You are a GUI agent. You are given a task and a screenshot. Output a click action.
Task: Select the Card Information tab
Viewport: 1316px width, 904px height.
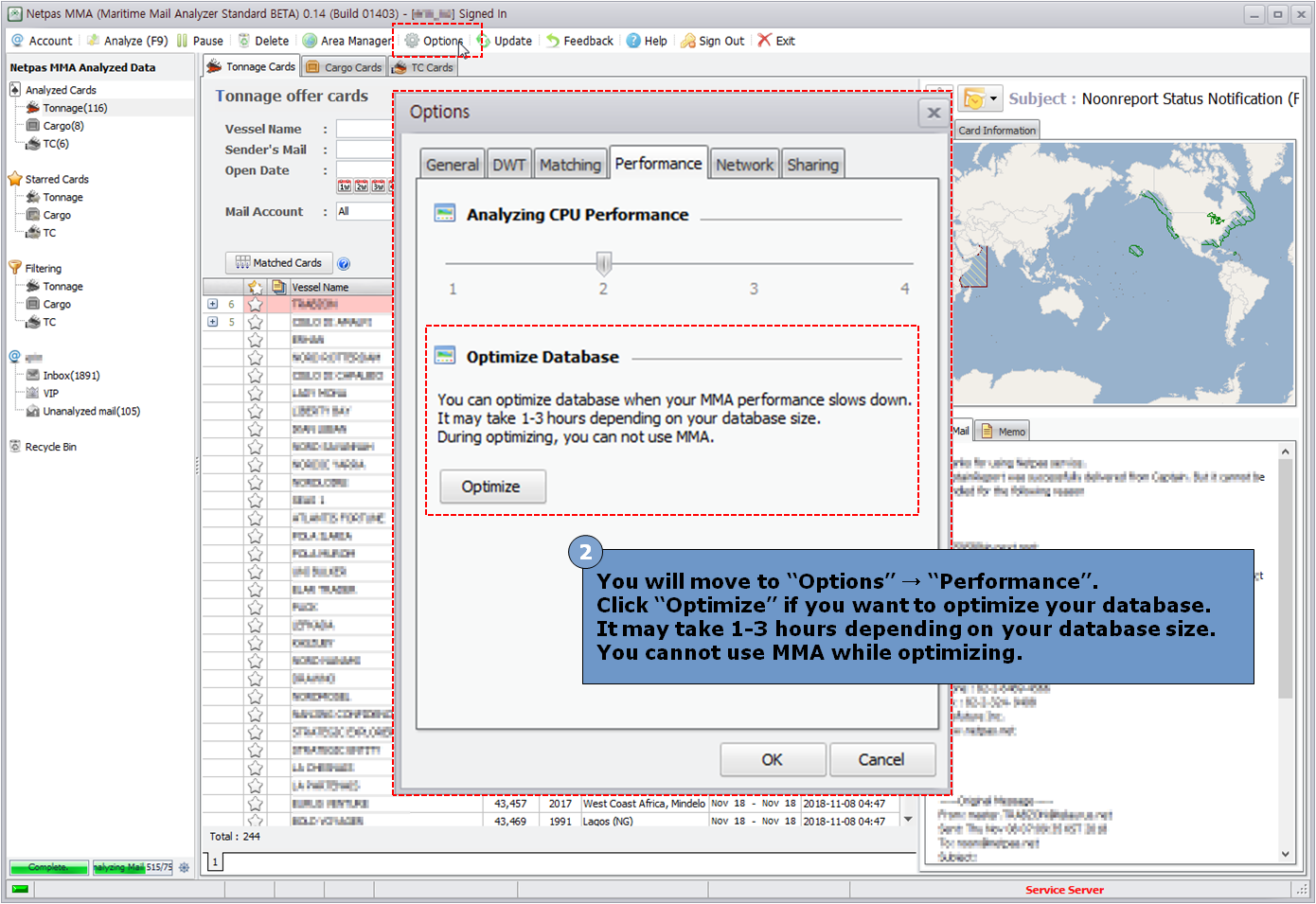coord(997,131)
